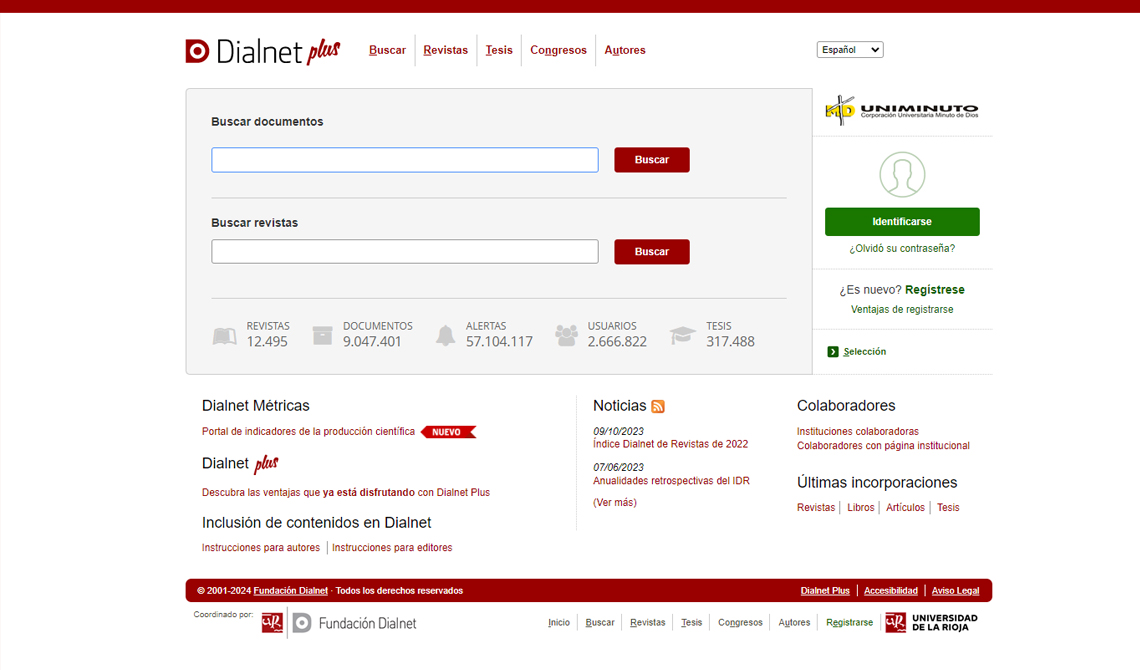Viewport: 1140px width, 670px height.
Task: Open the Aviso Legal footer link
Action: click(955, 591)
